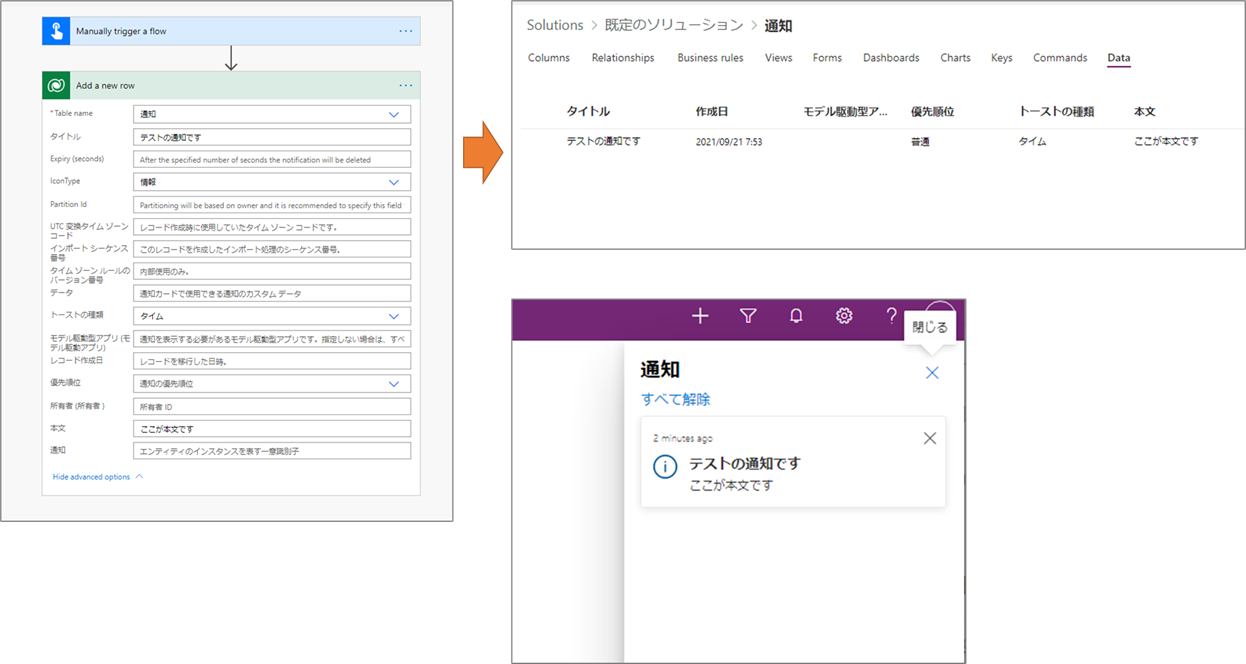Switch to the Forms tab
1246x664 pixels.
[827, 58]
